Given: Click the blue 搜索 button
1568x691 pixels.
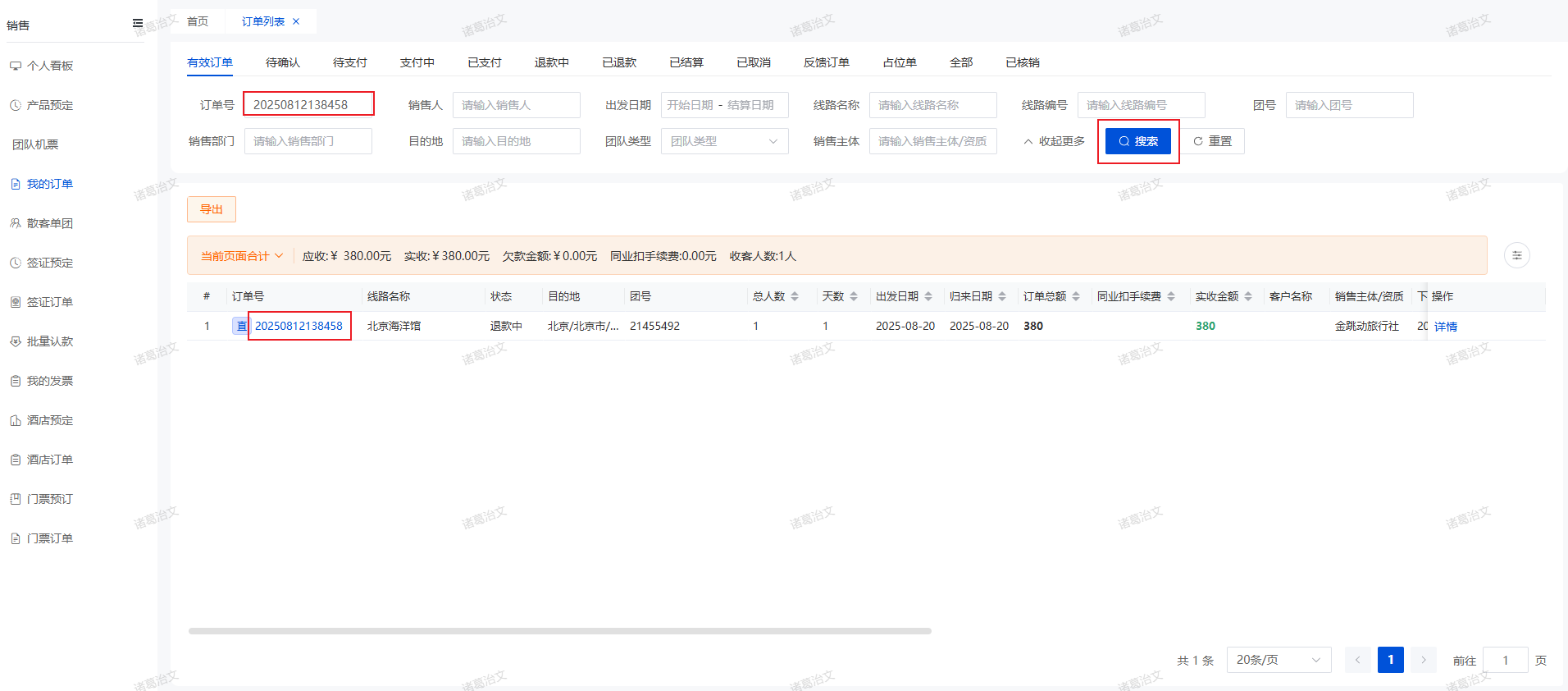Looking at the screenshot, I should tap(1137, 141).
